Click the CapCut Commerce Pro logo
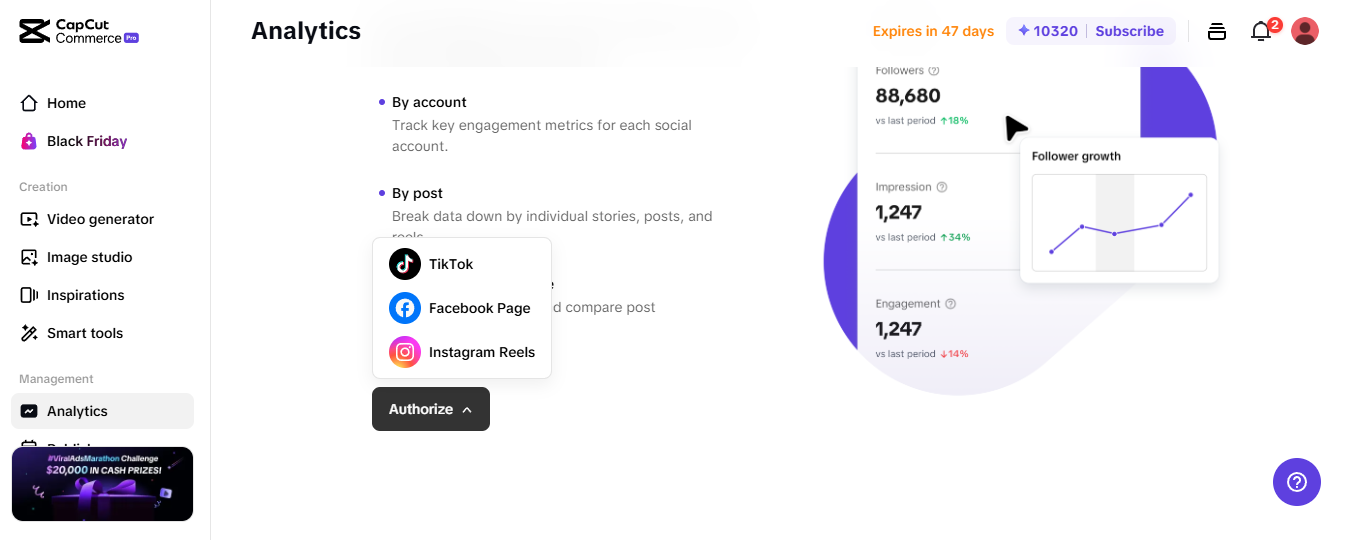The height and width of the screenshot is (540, 1348). [79, 31]
